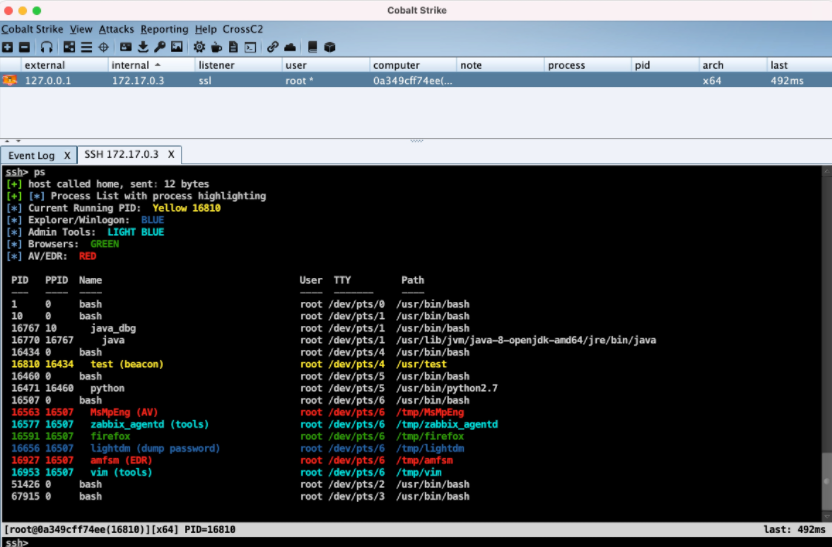Viewport: 832px width, 547px height.
Task: Switch to the session table view icon
Action: (x=86, y=47)
